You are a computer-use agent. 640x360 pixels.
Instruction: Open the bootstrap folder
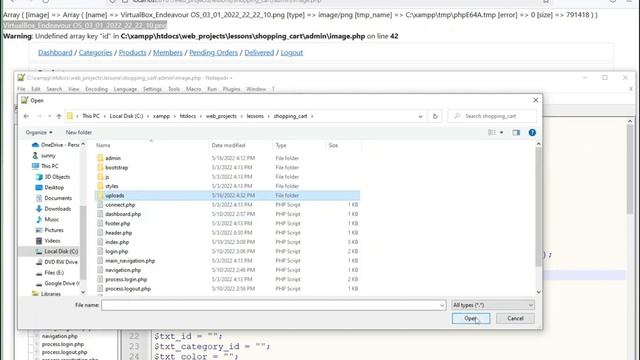[x=116, y=167]
